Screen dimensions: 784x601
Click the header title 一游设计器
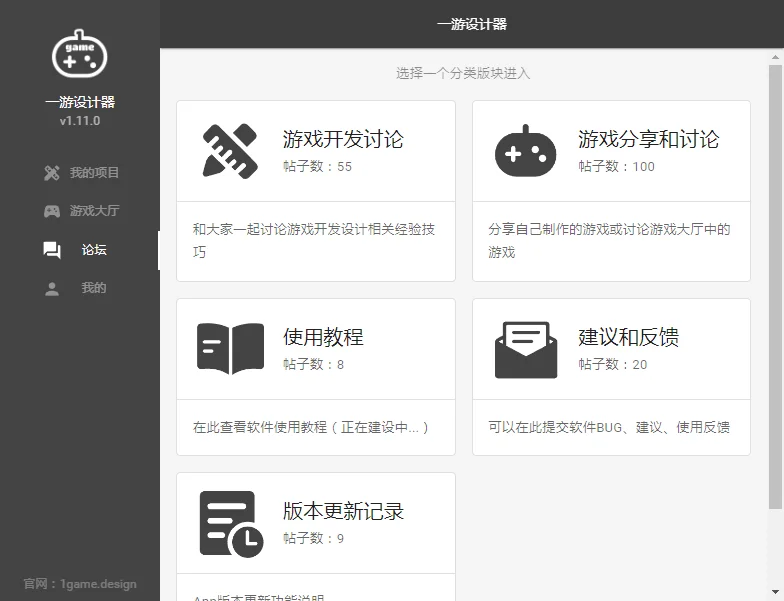[x=472, y=24]
